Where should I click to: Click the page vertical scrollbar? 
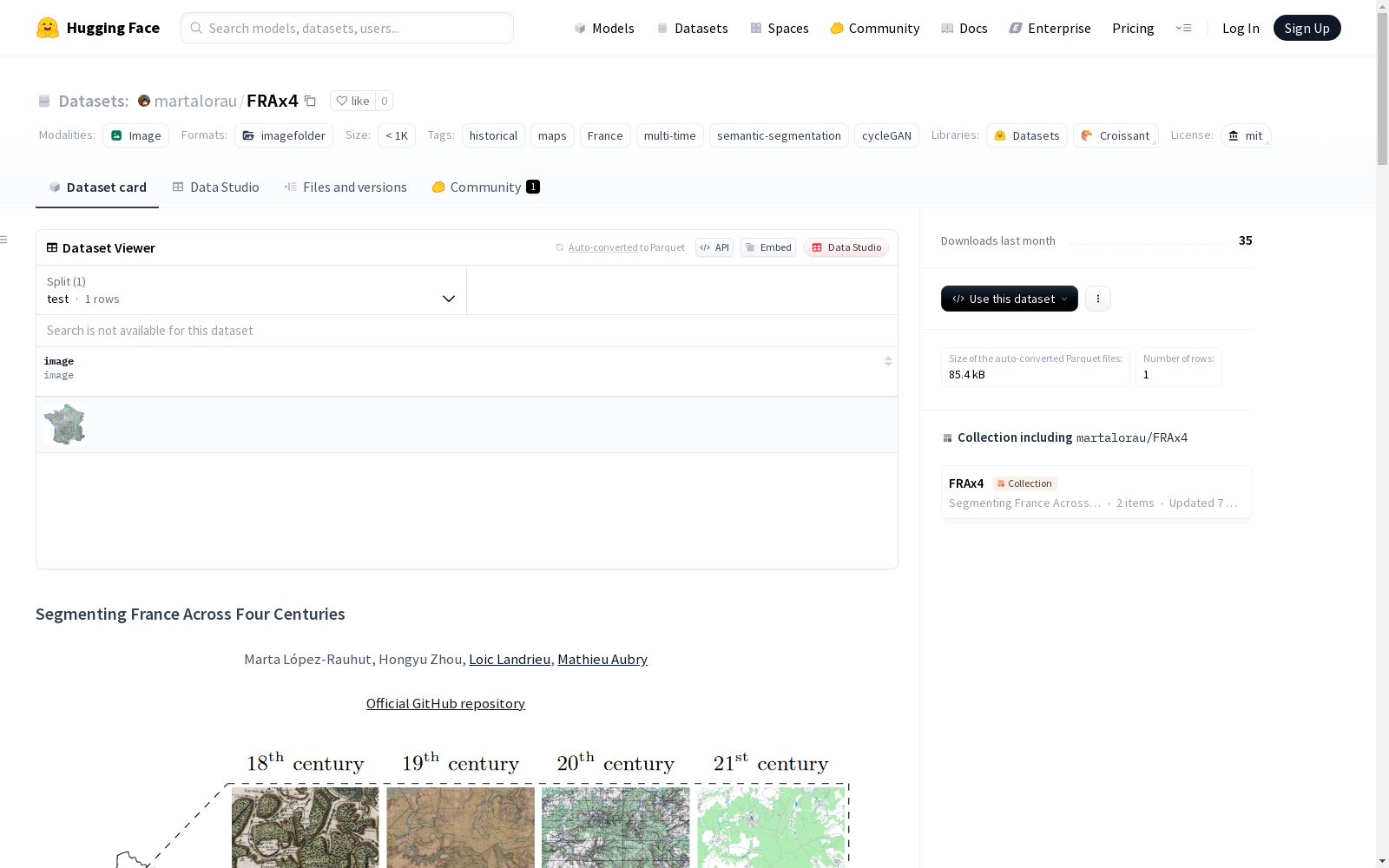(x=1382, y=87)
